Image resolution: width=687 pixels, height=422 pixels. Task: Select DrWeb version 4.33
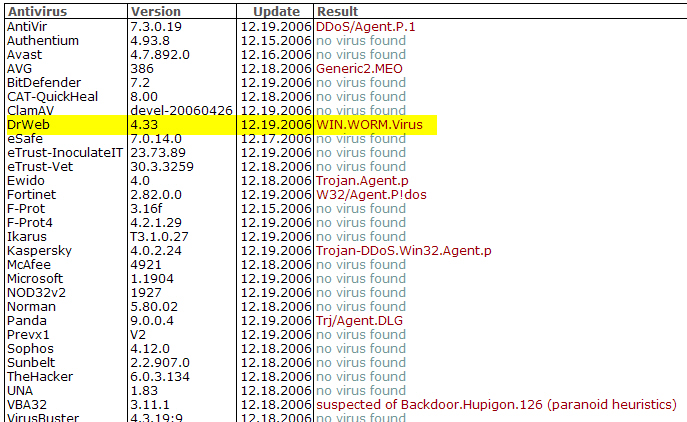(x=144, y=125)
